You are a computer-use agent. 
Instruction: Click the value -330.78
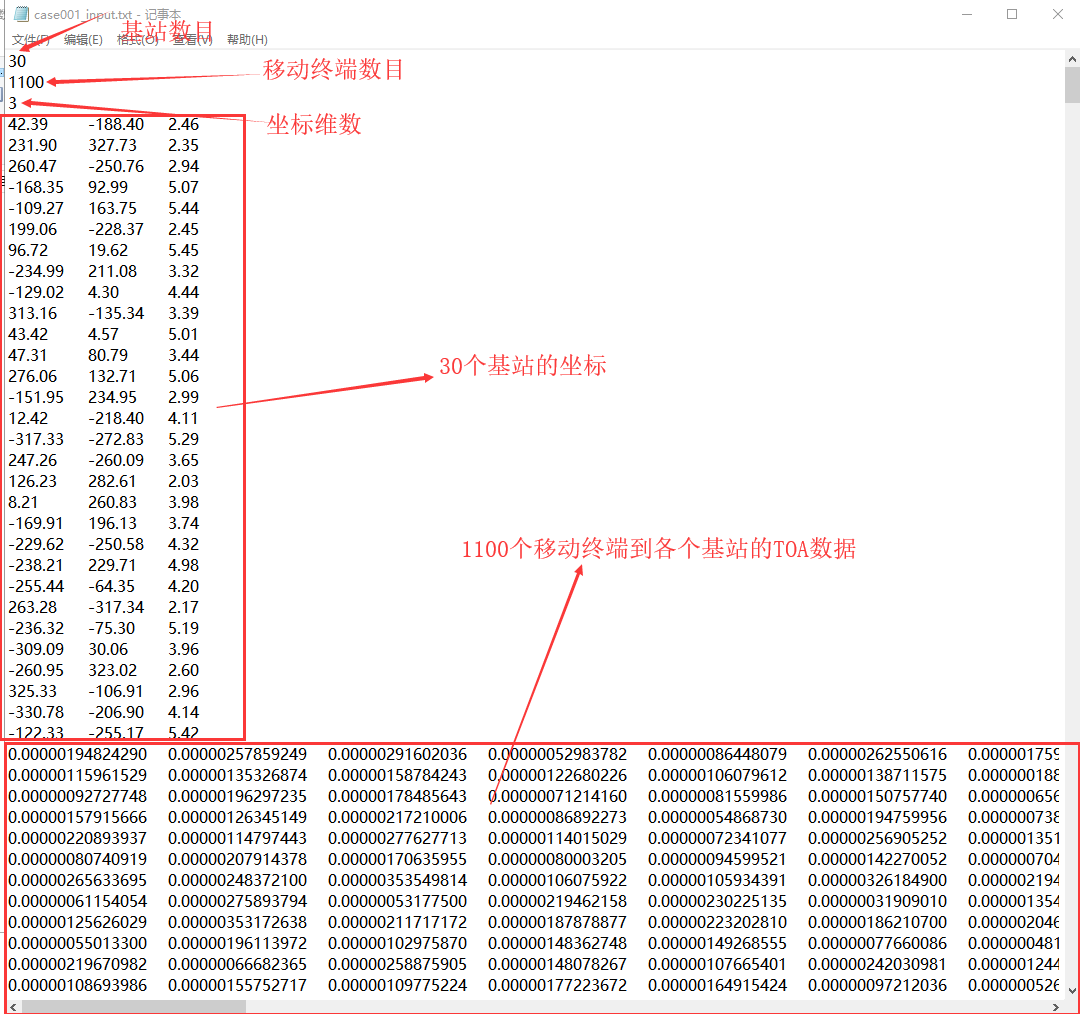pyautogui.click(x=36, y=713)
